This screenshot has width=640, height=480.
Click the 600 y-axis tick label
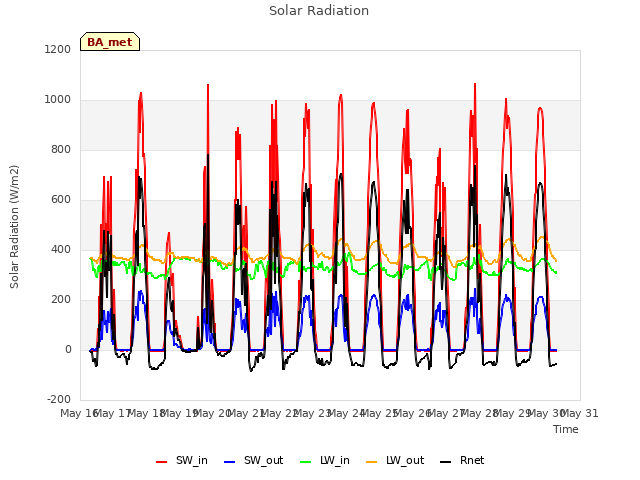61,200
